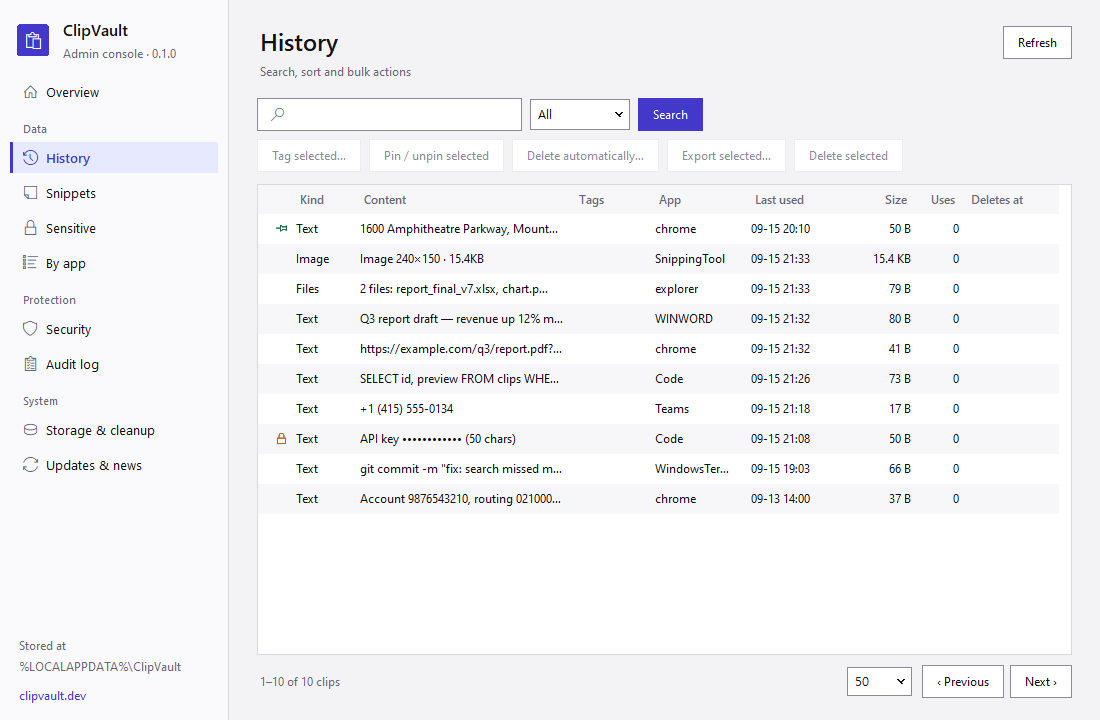This screenshot has height=720, width=1100.
Task: Click the magnifier icon in search box
Action: tap(278, 114)
